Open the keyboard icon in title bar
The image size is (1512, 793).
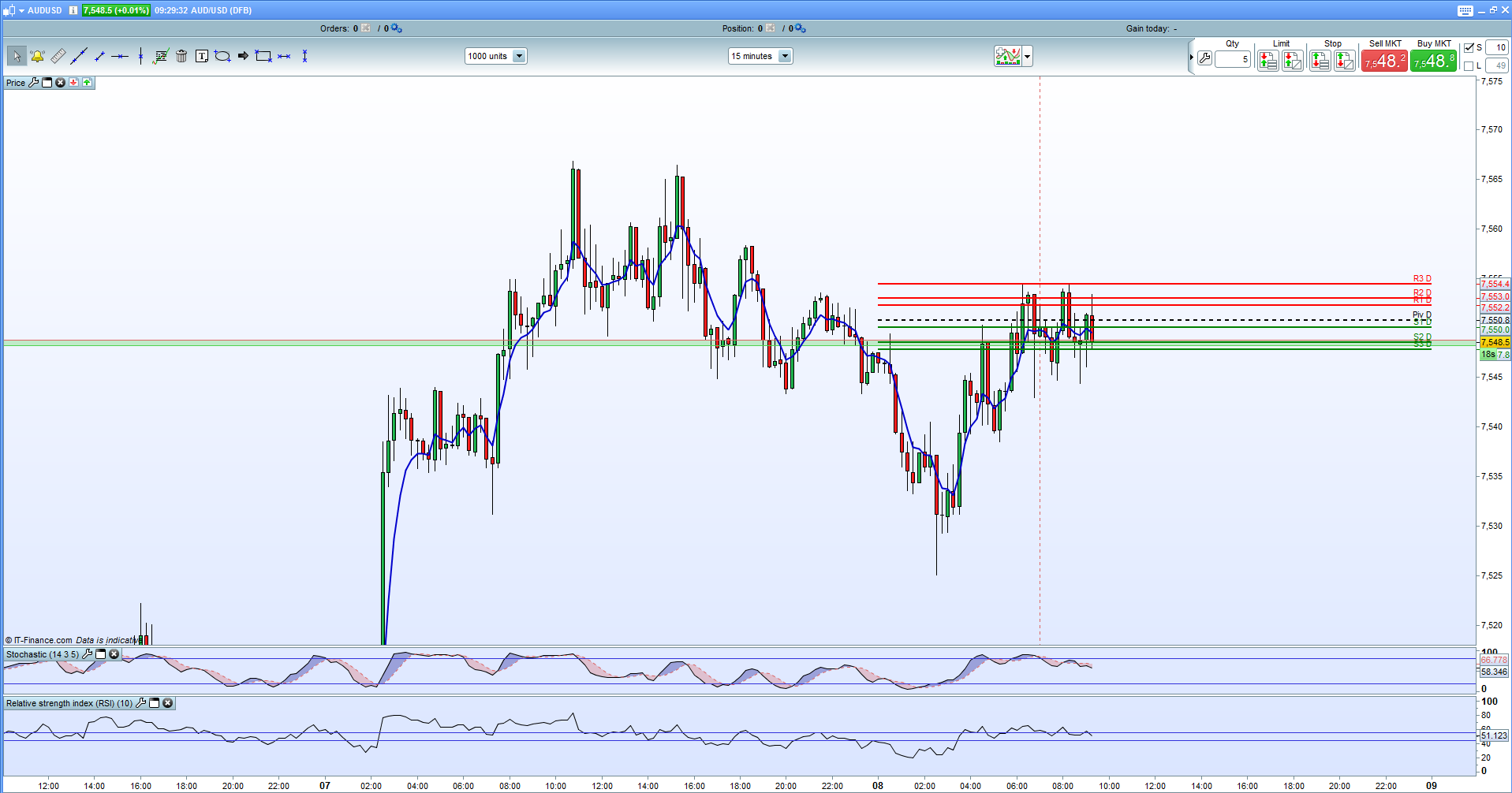pyautogui.click(x=1465, y=10)
